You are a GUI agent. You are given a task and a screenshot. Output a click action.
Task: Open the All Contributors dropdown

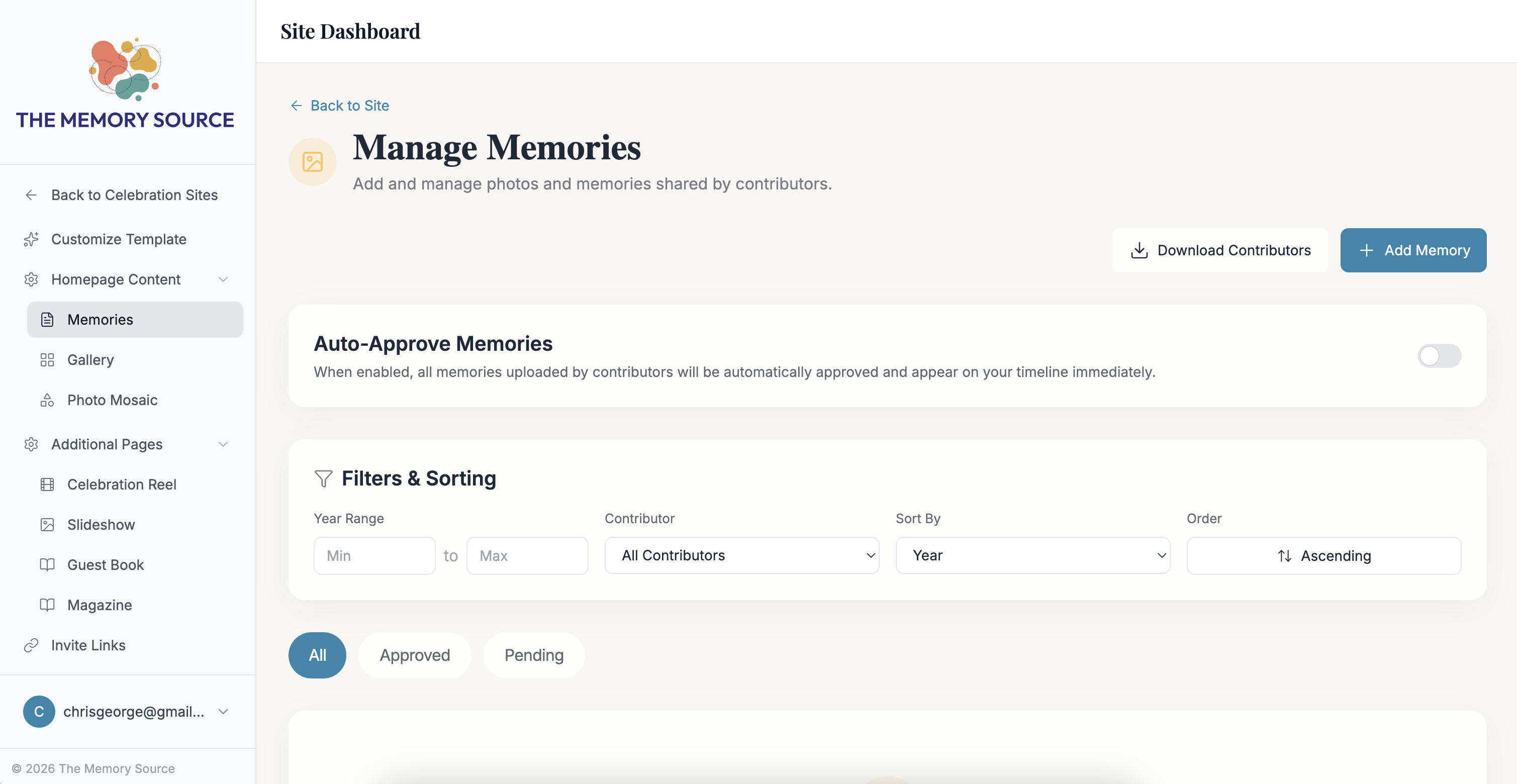741,555
